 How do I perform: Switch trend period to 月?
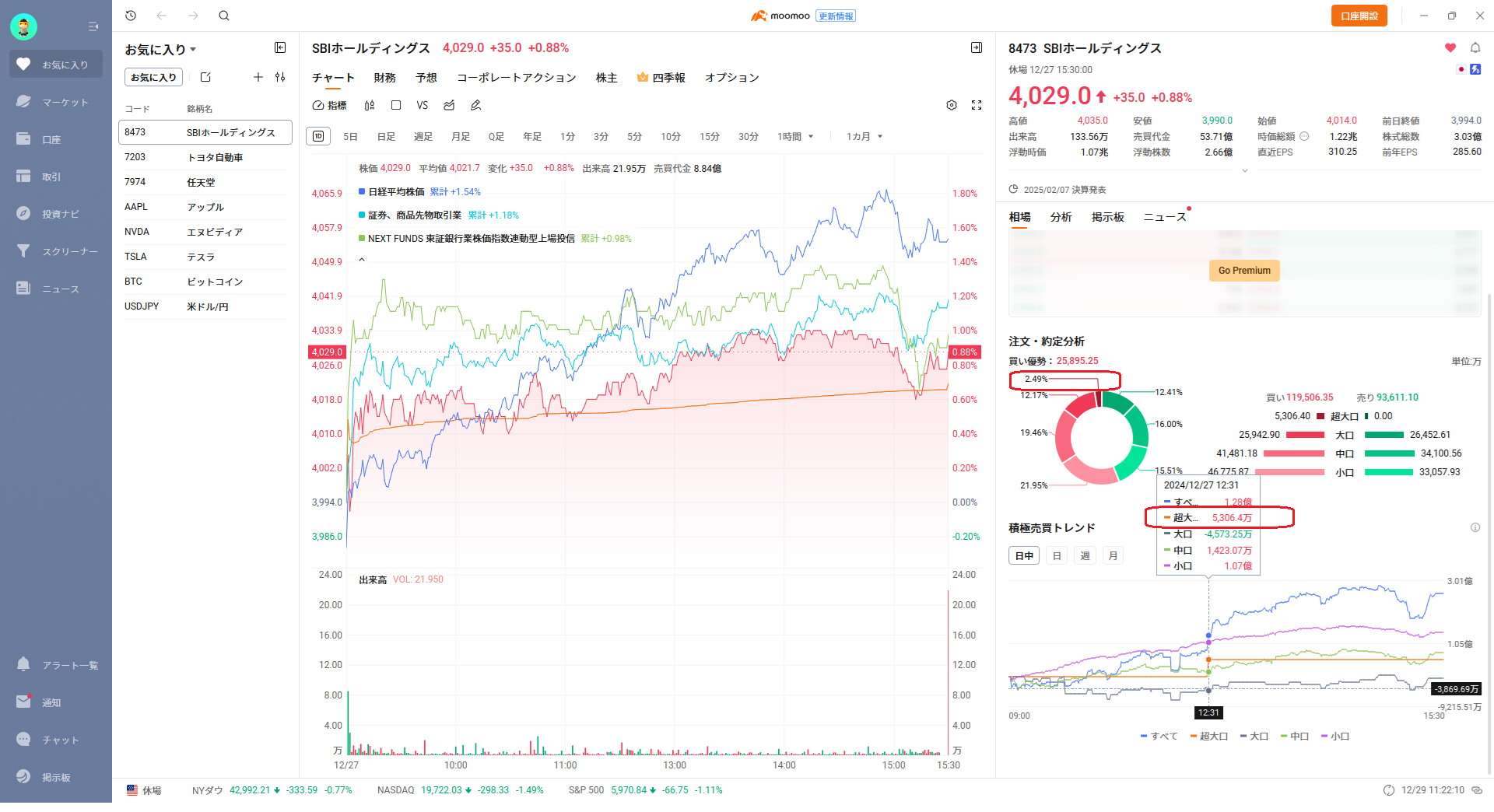click(x=1113, y=555)
